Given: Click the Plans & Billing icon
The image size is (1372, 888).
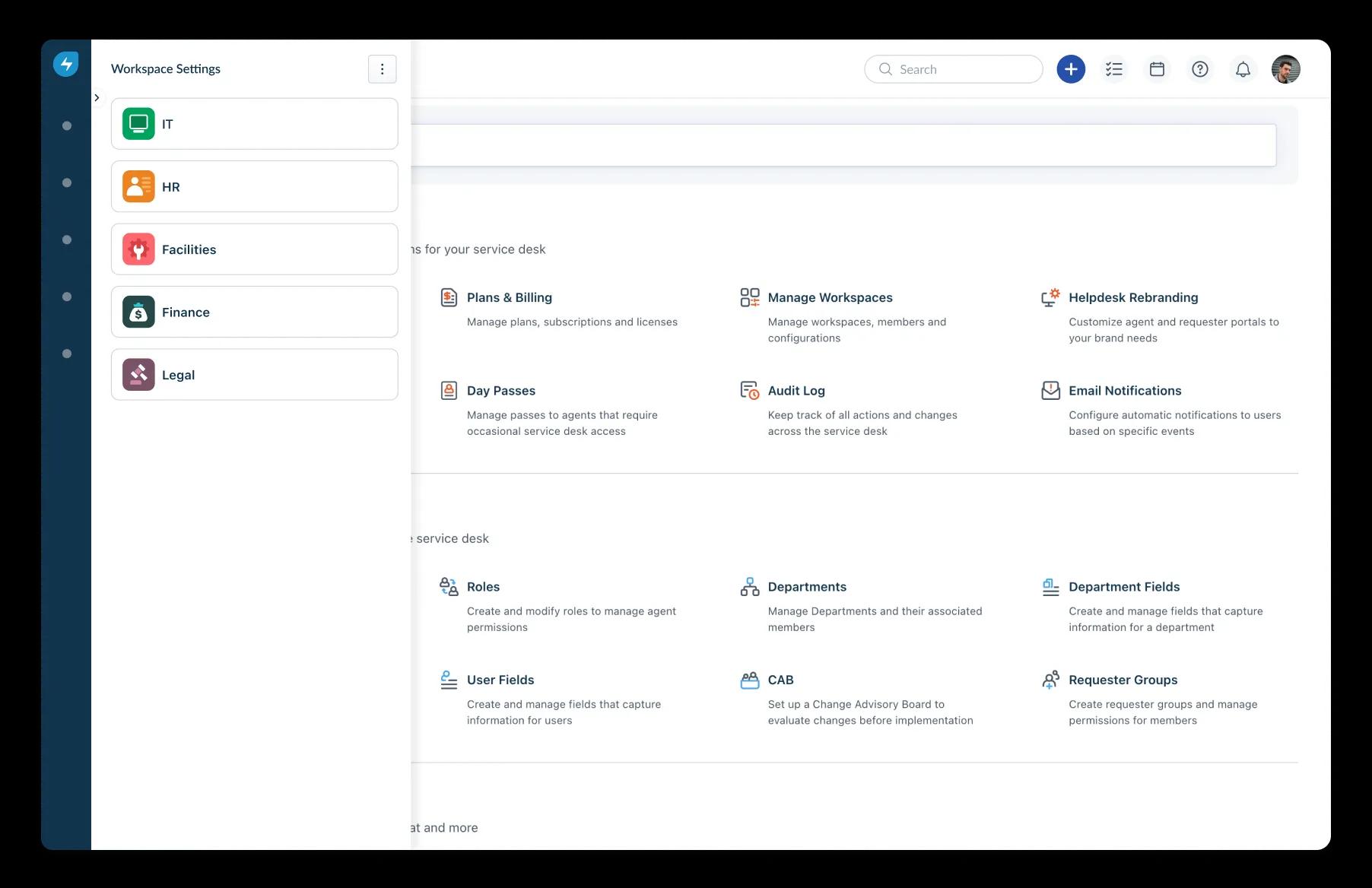Looking at the screenshot, I should [449, 297].
